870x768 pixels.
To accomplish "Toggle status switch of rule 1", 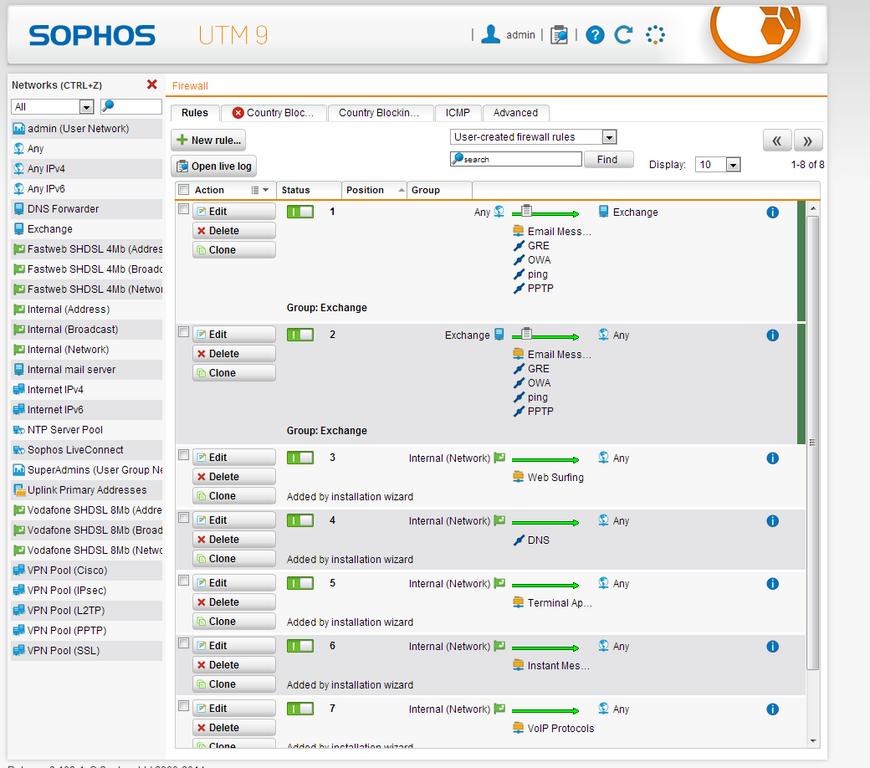I will [x=300, y=211].
